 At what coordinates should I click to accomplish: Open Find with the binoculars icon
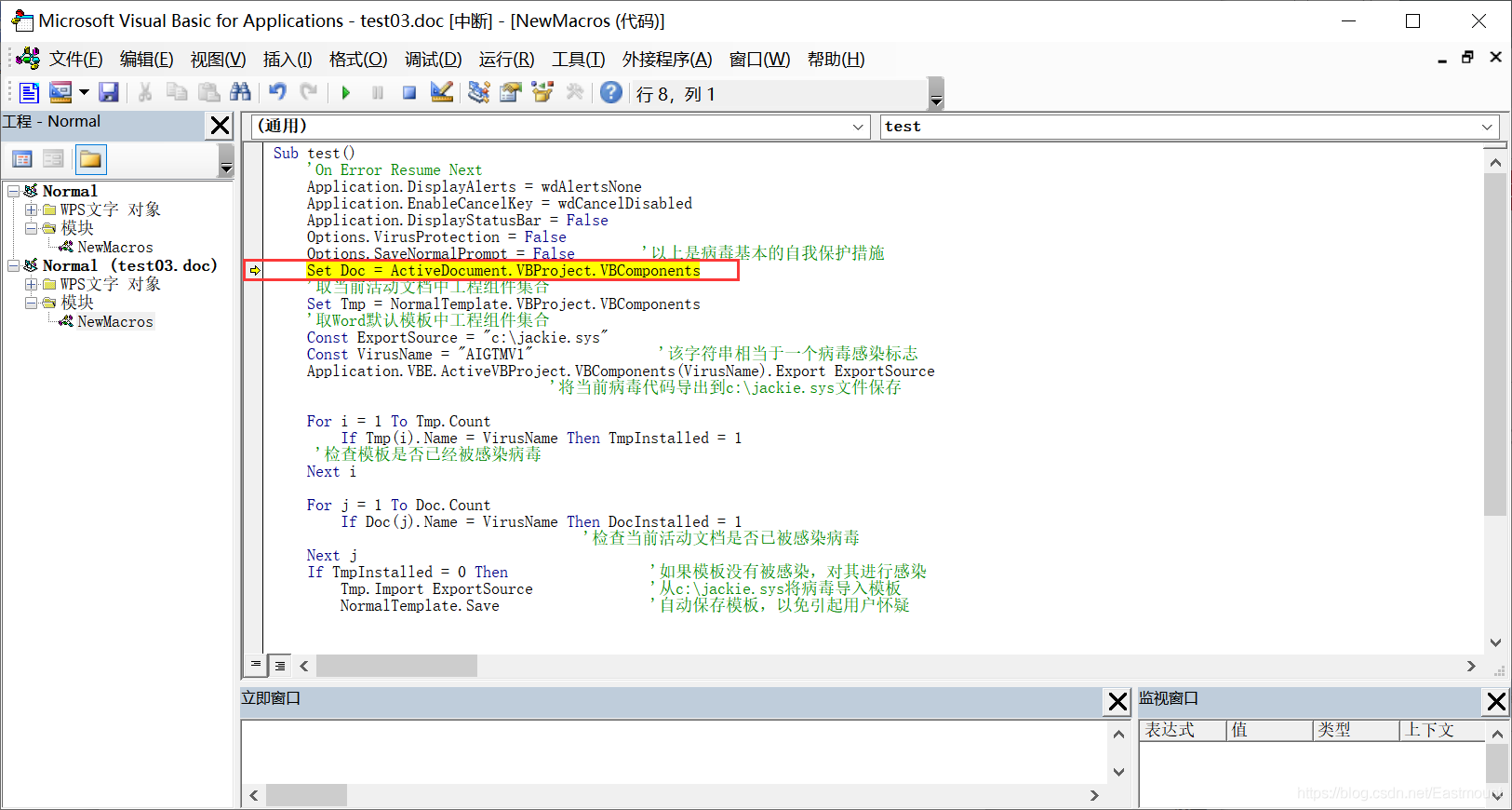240,92
